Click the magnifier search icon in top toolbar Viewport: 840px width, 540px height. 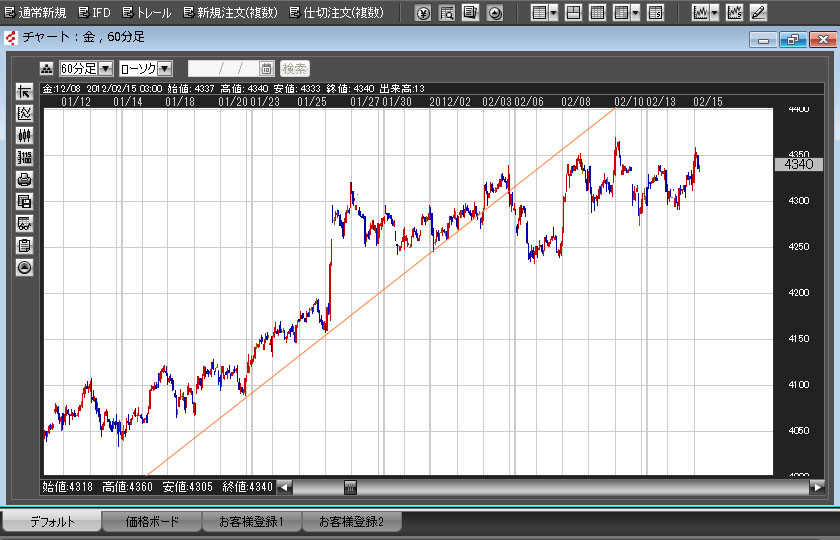tap(446, 13)
